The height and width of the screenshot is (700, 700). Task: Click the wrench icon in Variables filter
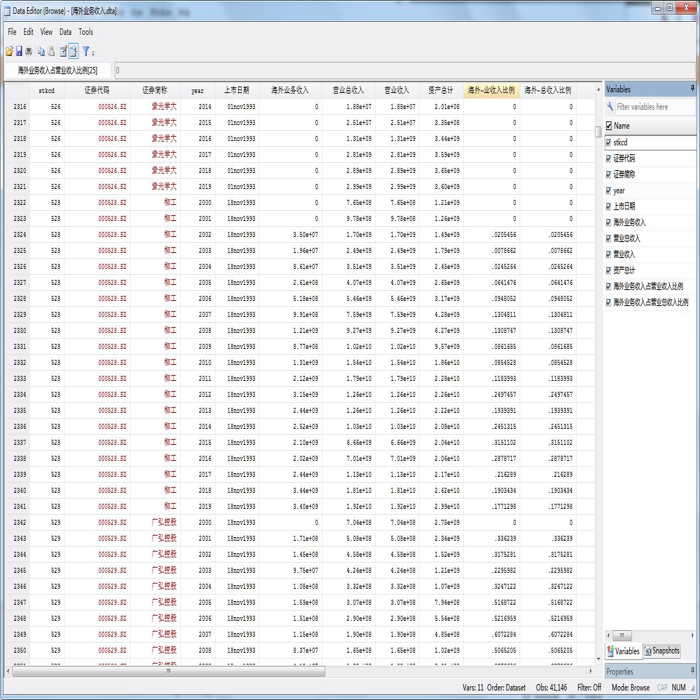pos(610,107)
